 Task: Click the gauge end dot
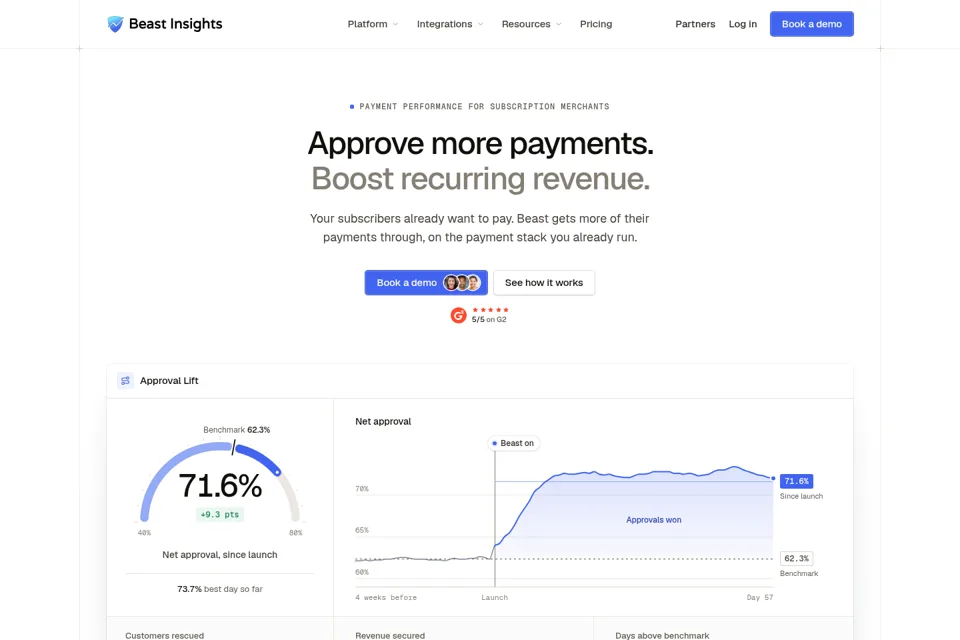click(x=277, y=472)
